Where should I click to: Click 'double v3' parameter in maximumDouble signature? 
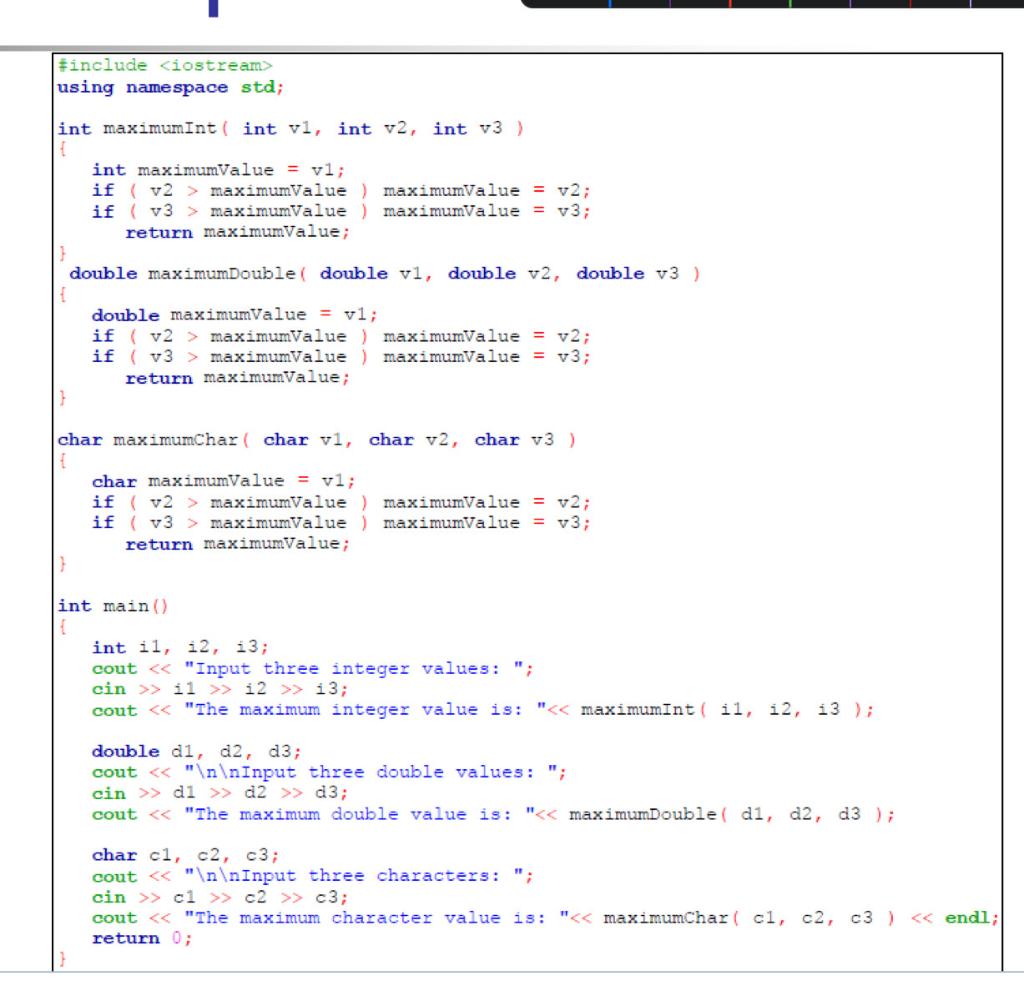[x=628, y=273]
